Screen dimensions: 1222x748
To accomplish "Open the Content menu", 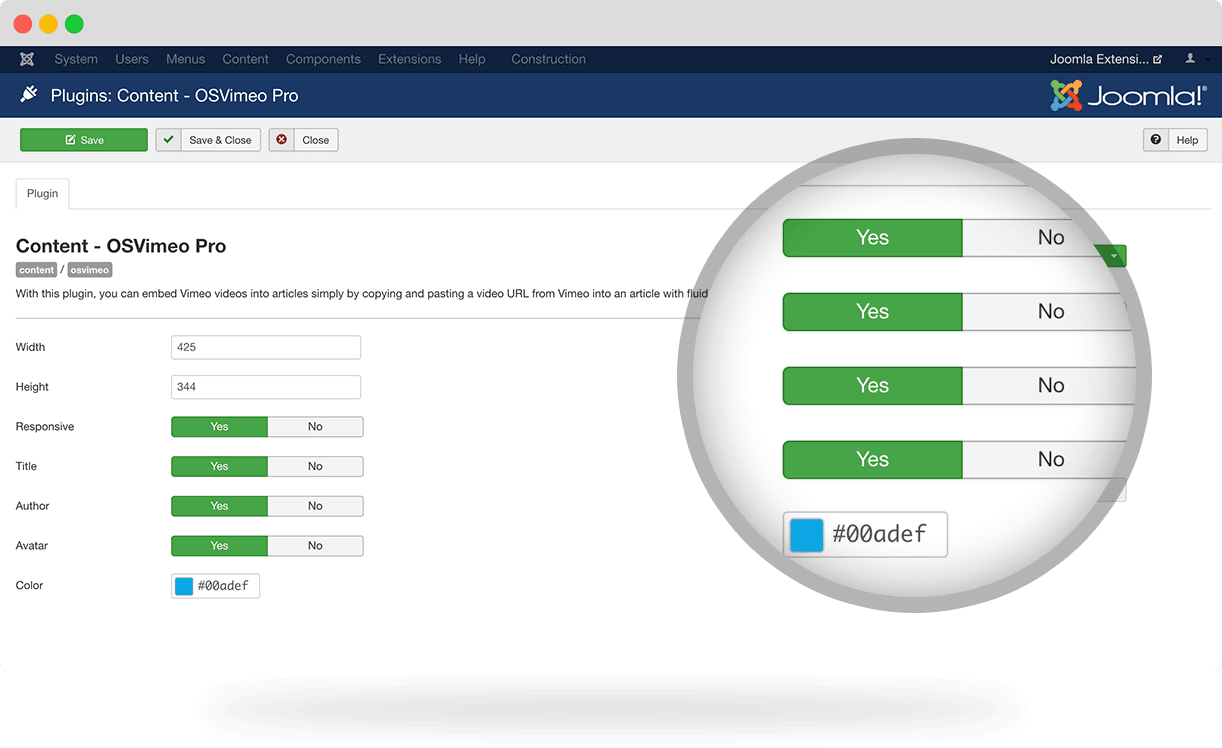I will click(x=246, y=59).
